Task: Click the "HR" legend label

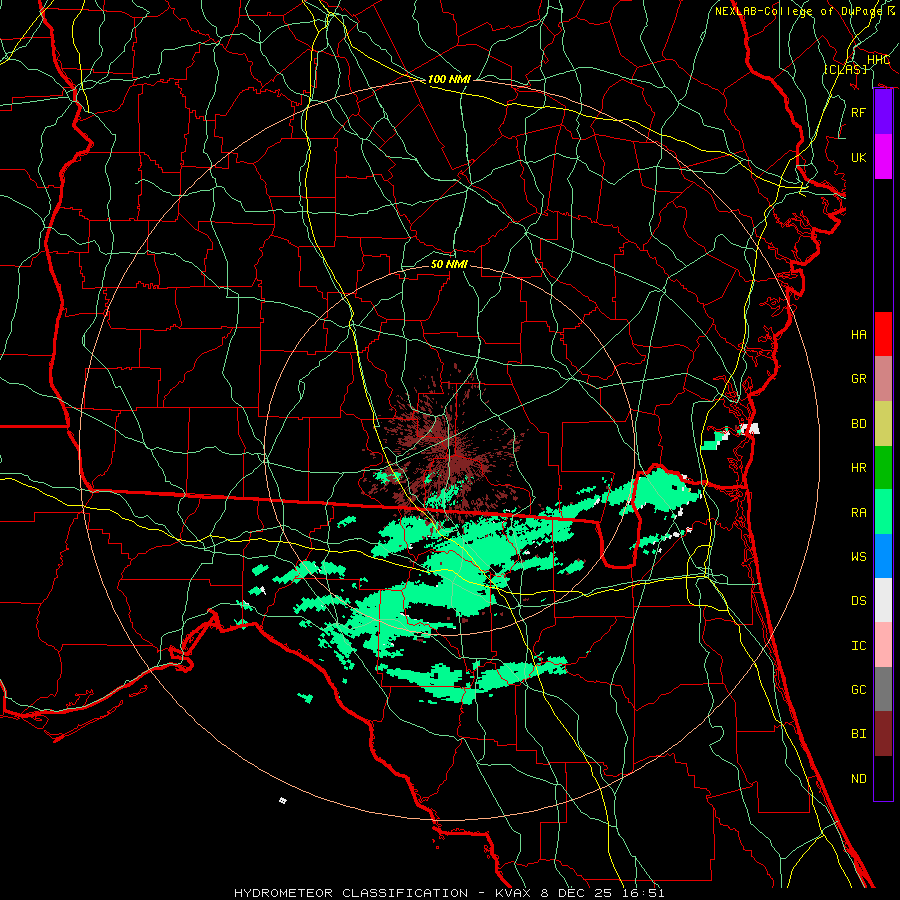Action: click(x=859, y=468)
